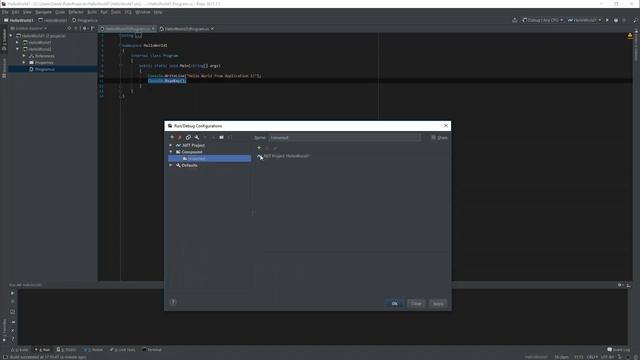640x360 pixels.
Task: Click the Name input field
Action: (344, 138)
